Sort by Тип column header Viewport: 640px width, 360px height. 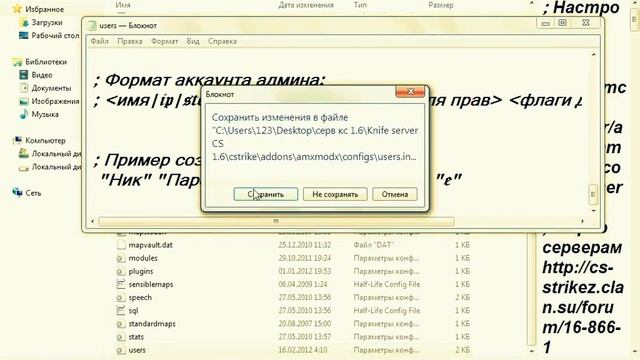[360, 5]
